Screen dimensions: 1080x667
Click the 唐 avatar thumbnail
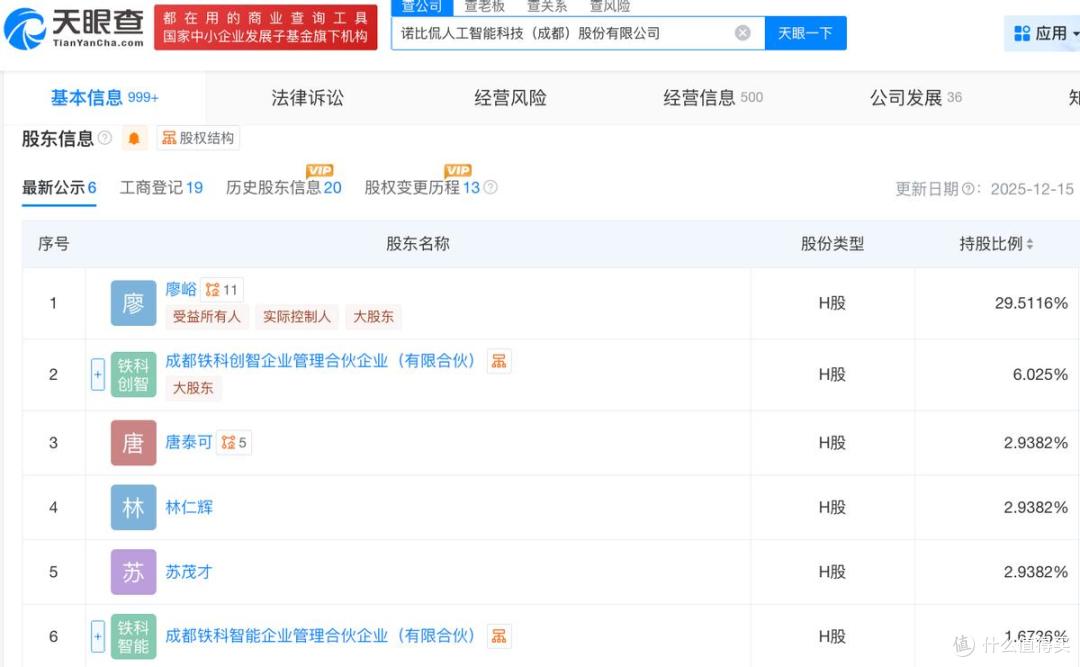(x=134, y=443)
